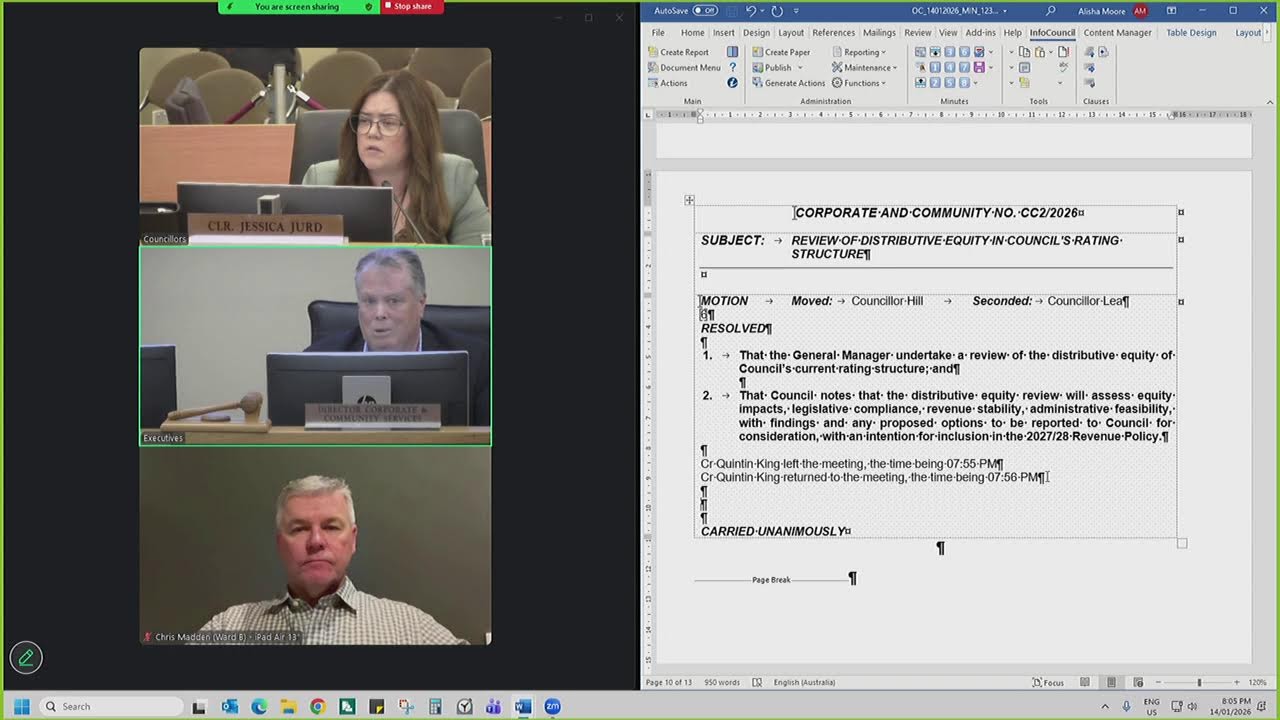
Task: Click the Redo icon in the title bar
Action: pos(777,11)
